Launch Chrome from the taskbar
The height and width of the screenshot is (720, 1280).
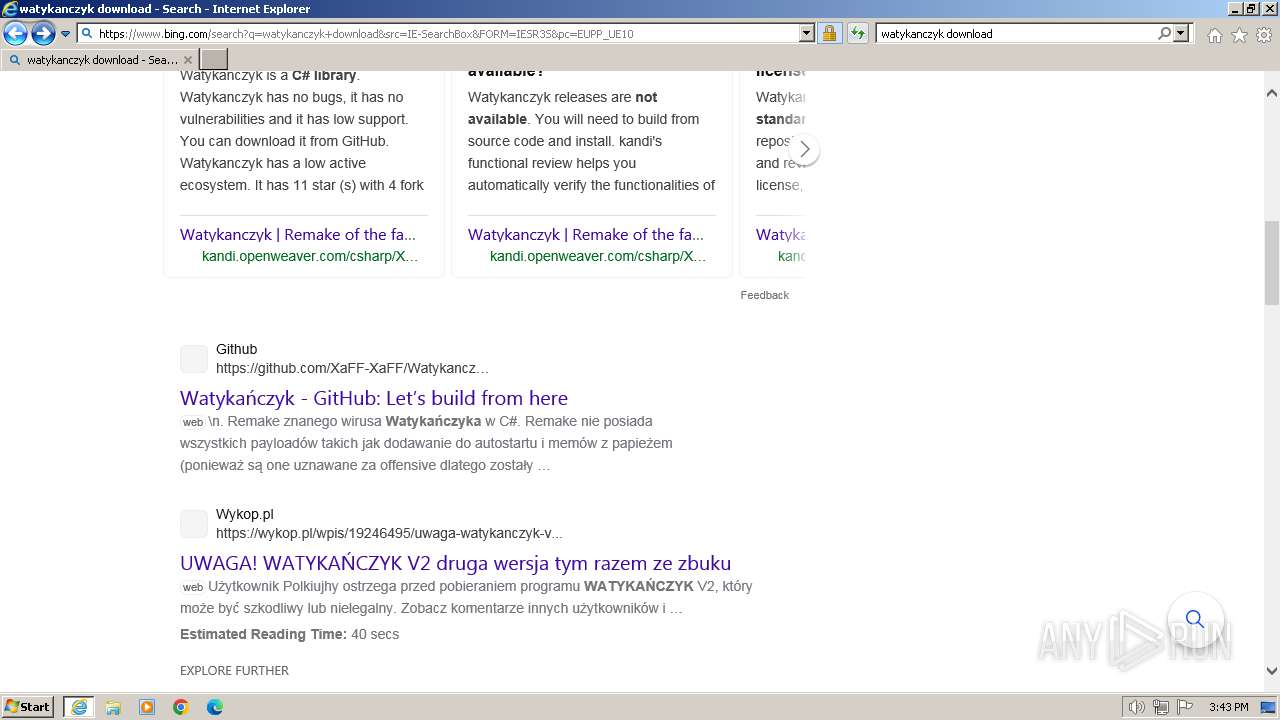point(181,707)
